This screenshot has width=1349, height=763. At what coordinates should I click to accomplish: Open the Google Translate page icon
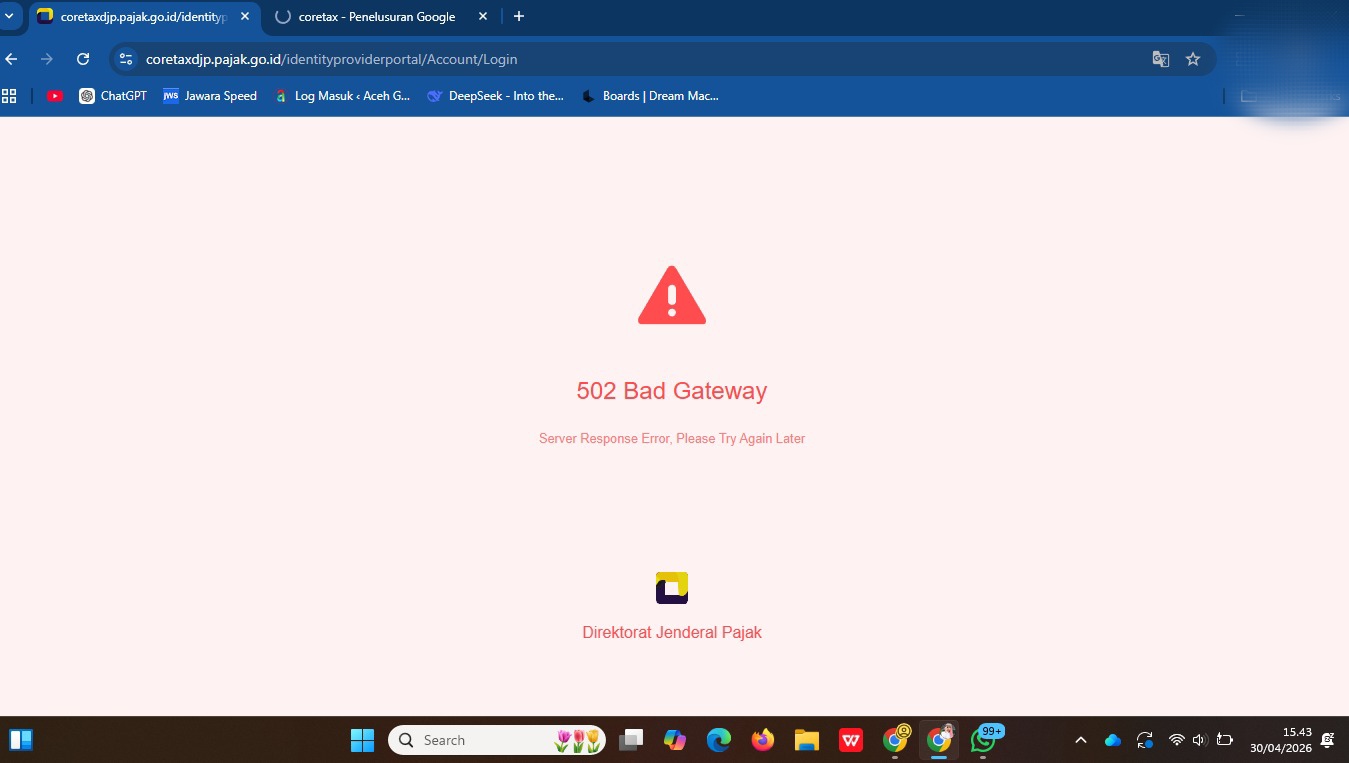point(1160,59)
